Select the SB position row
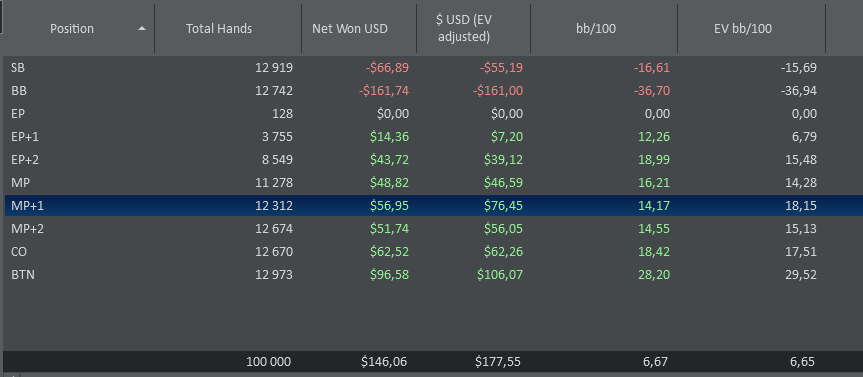The height and width of the screenshot is (377, 863). click(433, 68)
